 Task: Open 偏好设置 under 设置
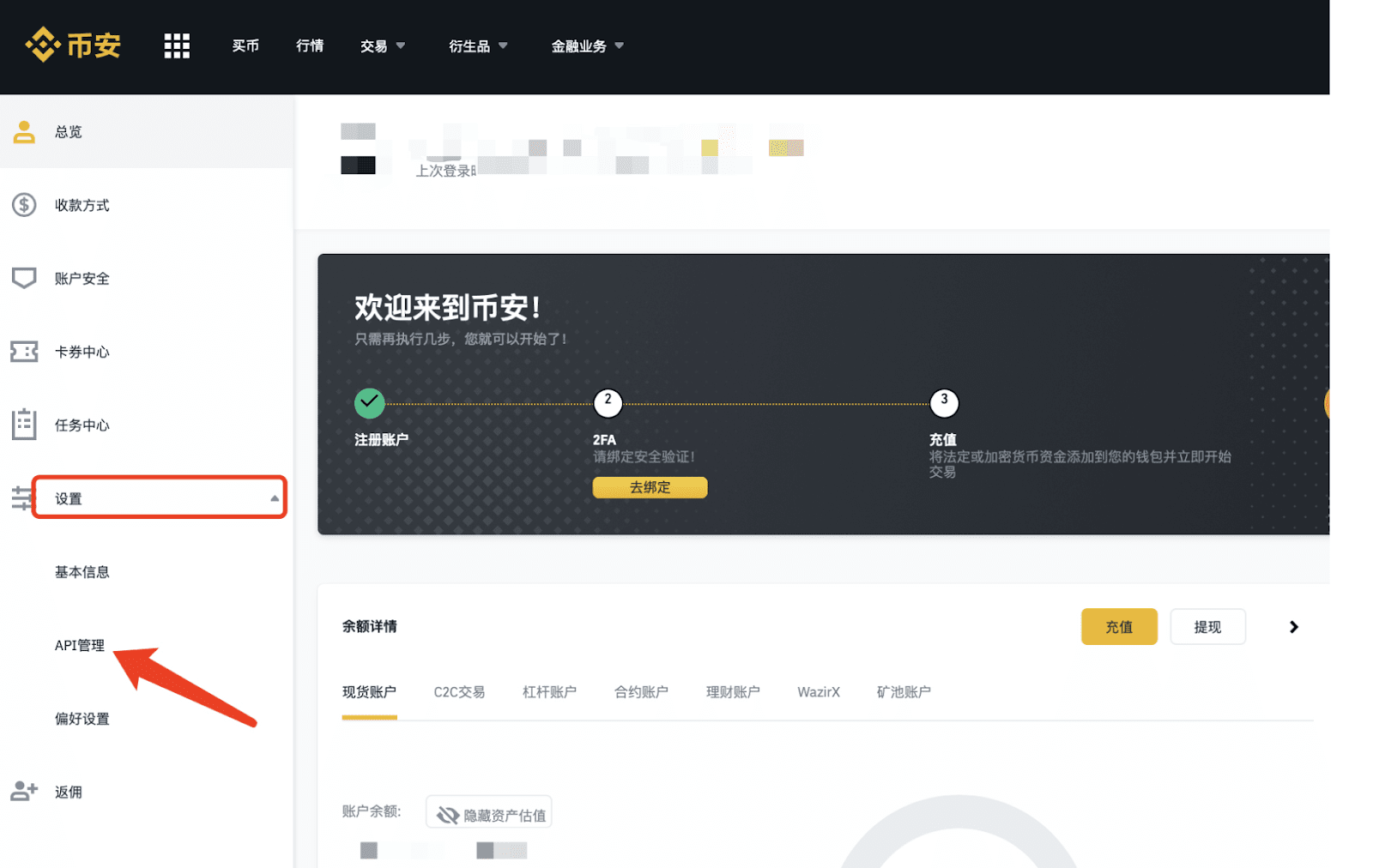[x=82, y=719]
